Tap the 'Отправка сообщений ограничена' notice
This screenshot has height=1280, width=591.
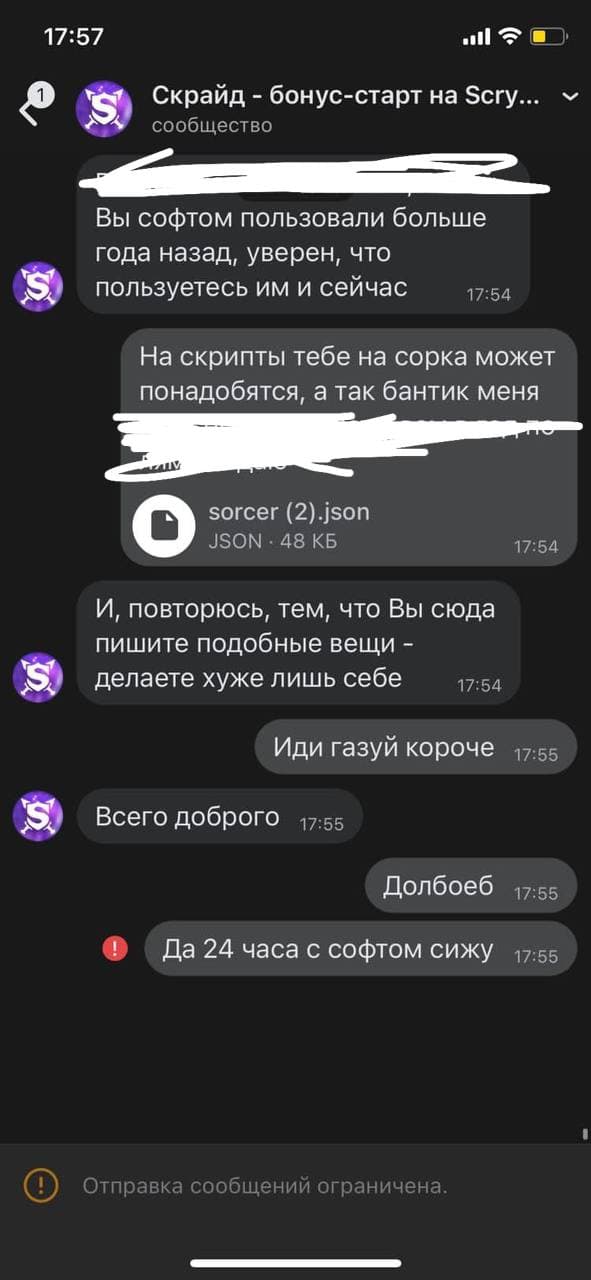point(264,1186)
